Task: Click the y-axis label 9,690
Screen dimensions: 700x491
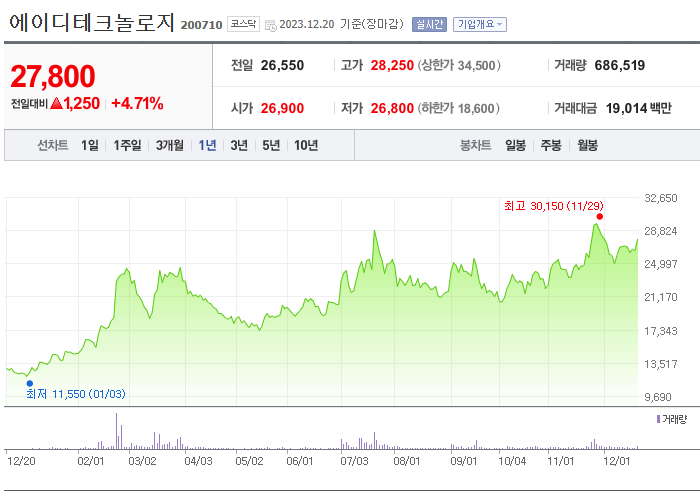Action: point(658,397)
